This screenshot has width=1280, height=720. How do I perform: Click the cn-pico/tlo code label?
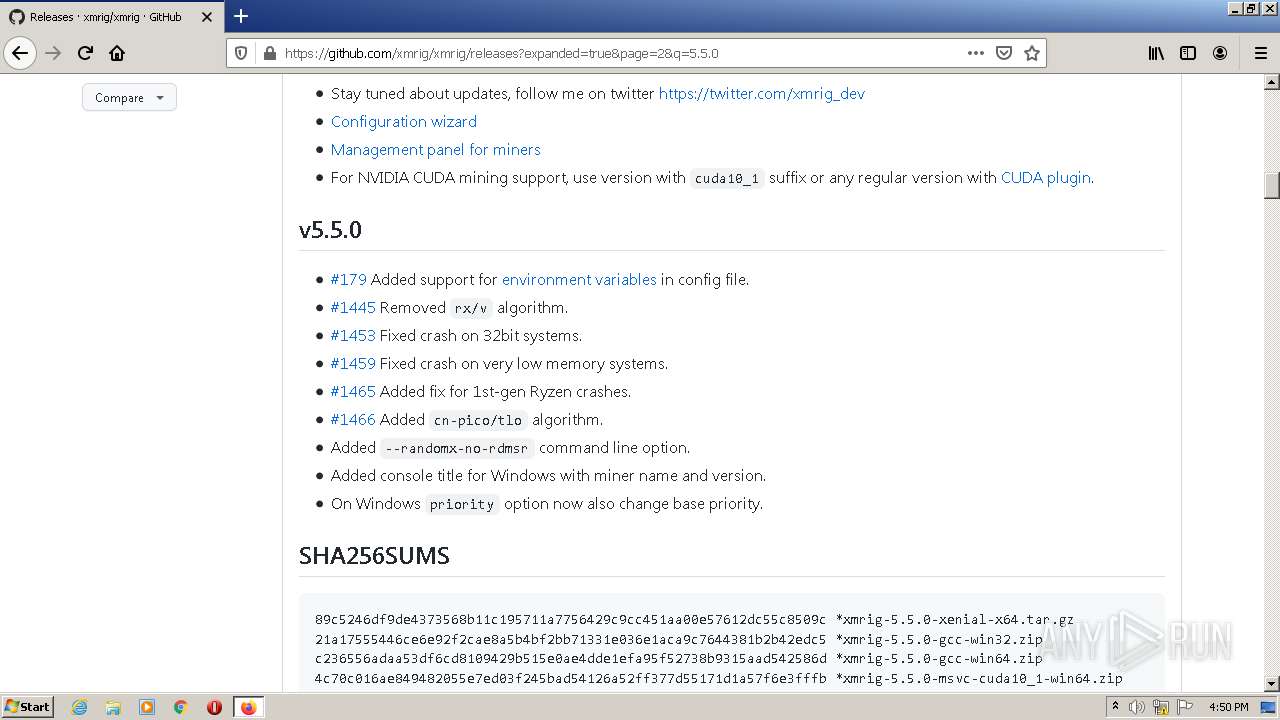pyautogui.click(x=478, y=420)
